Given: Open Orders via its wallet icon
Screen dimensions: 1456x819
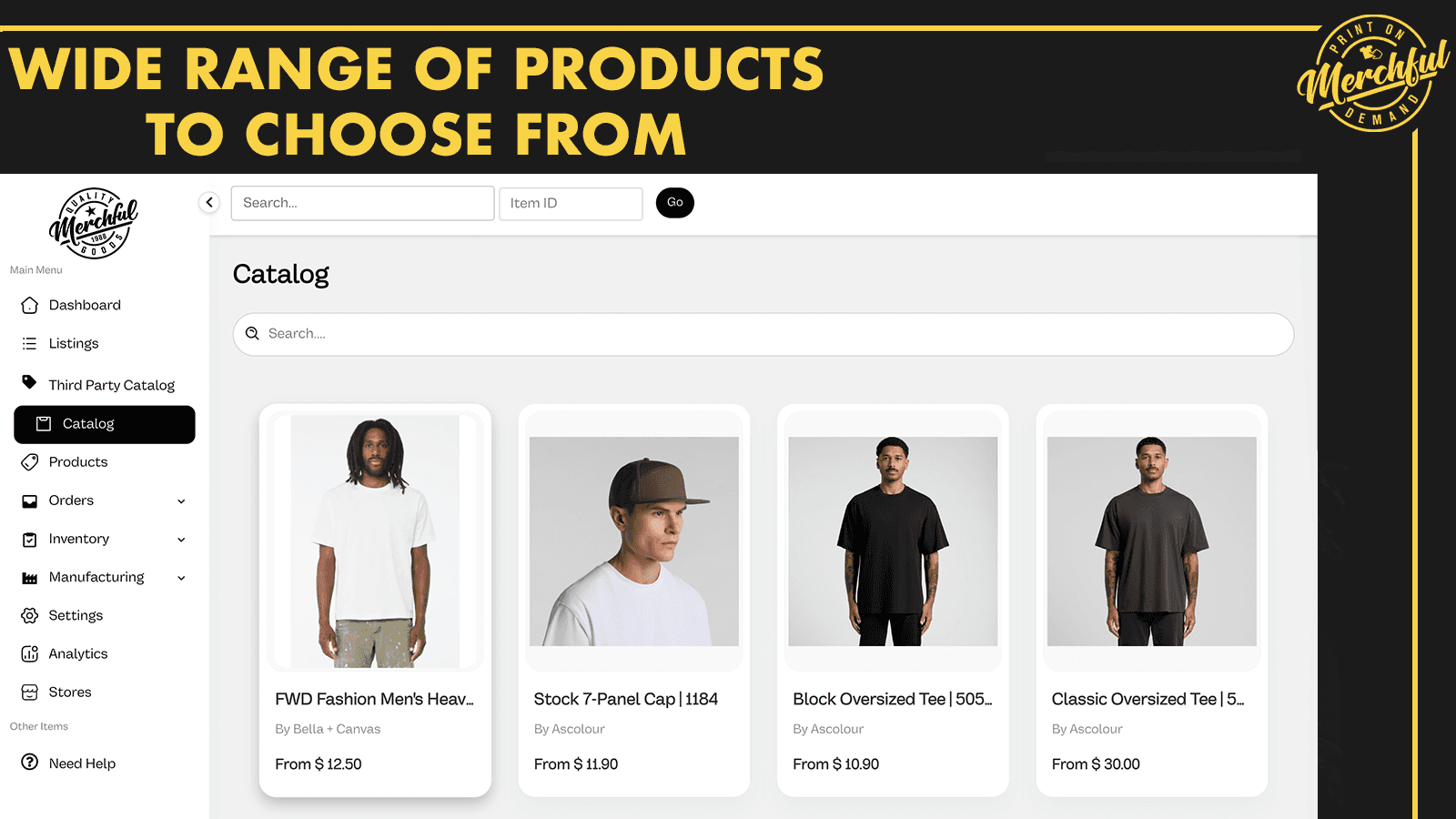Looking at the screenshot, I should pos(30,500).
